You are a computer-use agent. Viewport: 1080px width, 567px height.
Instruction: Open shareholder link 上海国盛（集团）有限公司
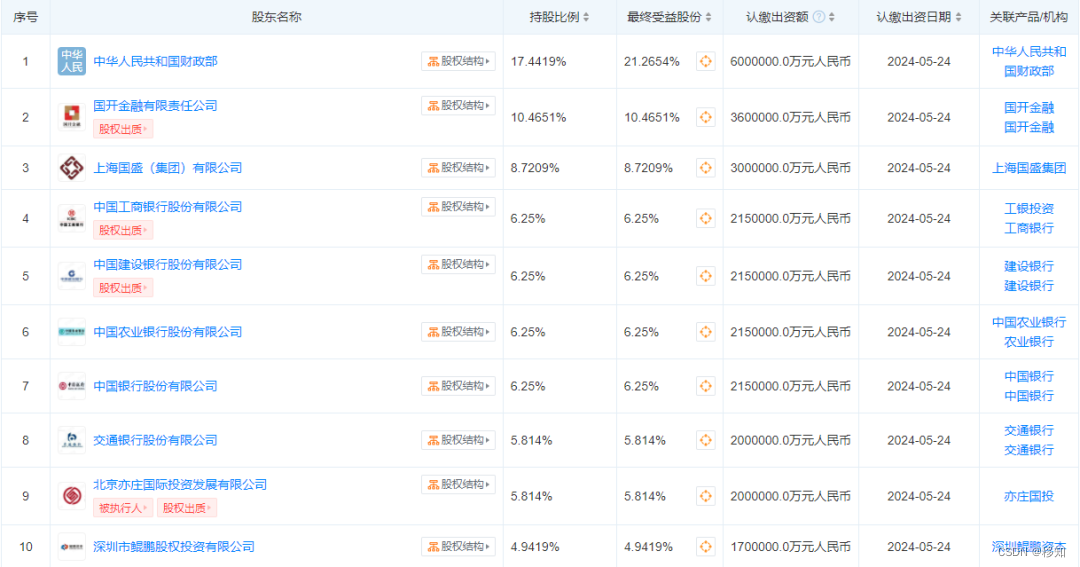[168, 167]
